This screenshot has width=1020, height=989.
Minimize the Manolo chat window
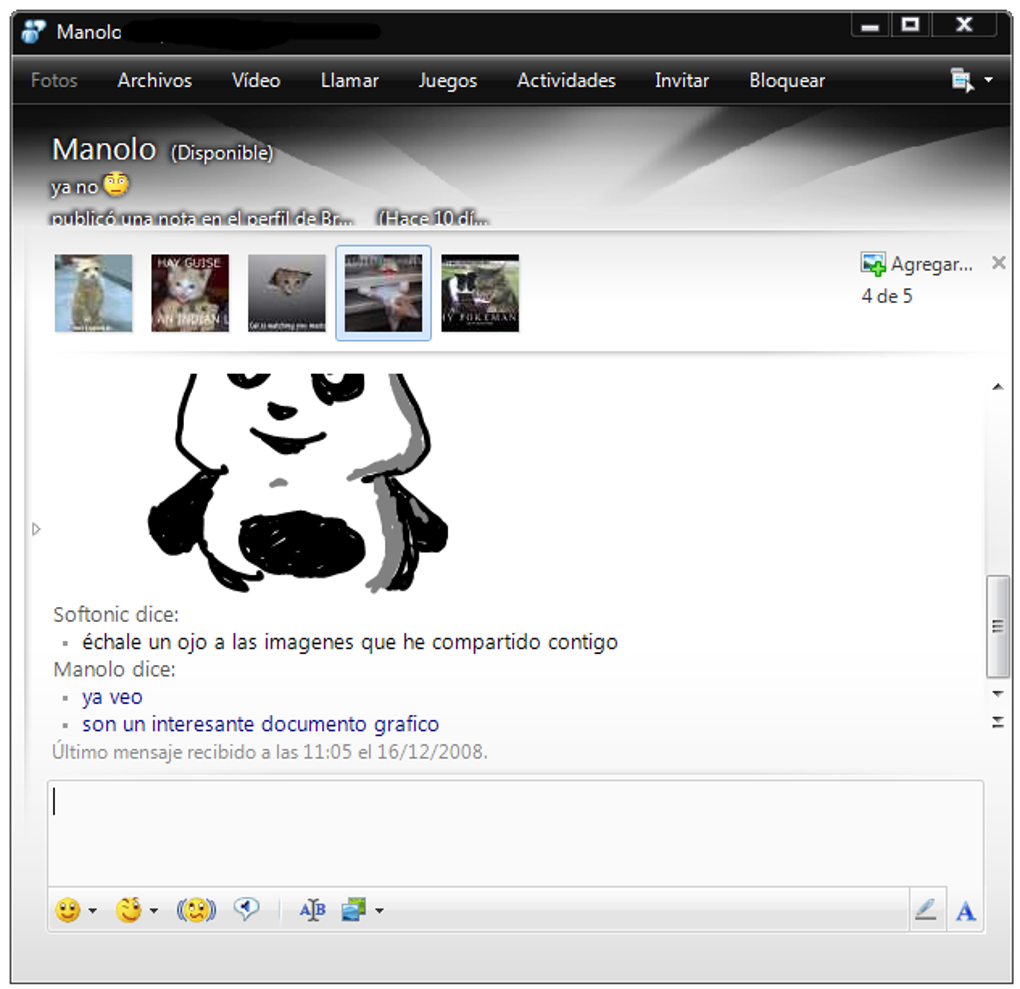point(870,26)
